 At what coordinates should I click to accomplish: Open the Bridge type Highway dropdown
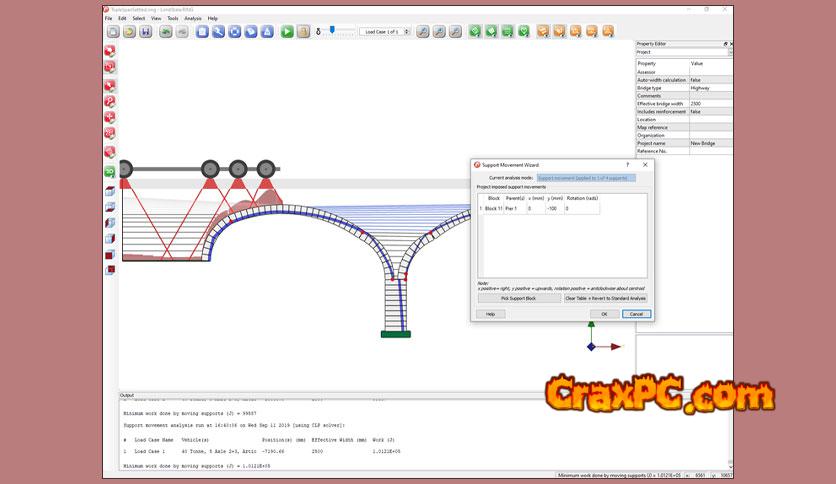(x=709, y=88)
